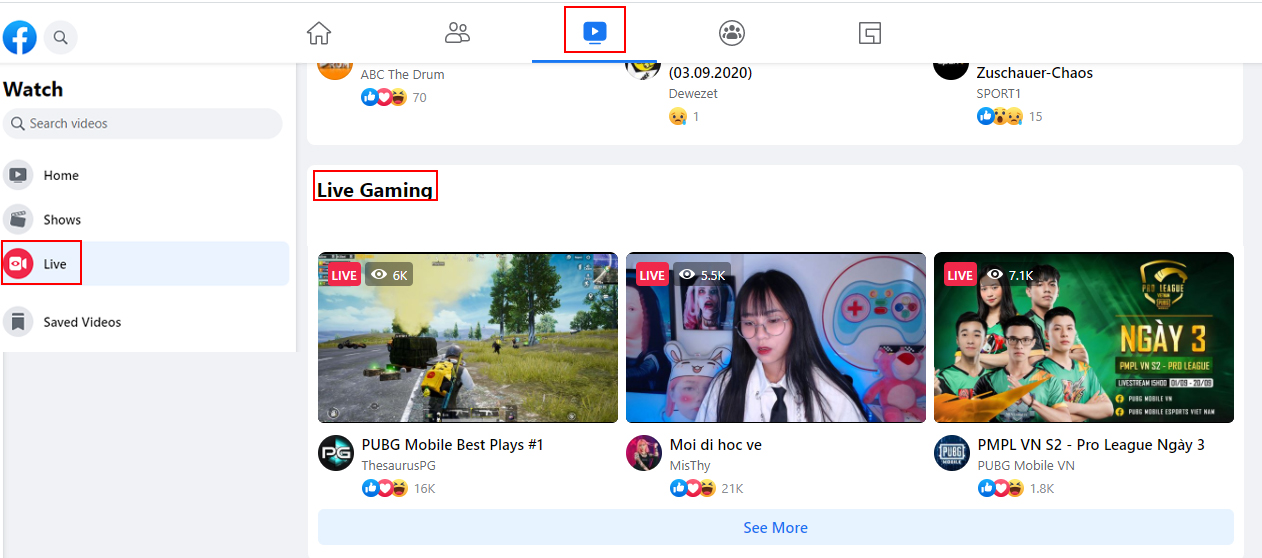Click the Facebook logo
The image size is (1262, 558).
(x=20, y=37)
